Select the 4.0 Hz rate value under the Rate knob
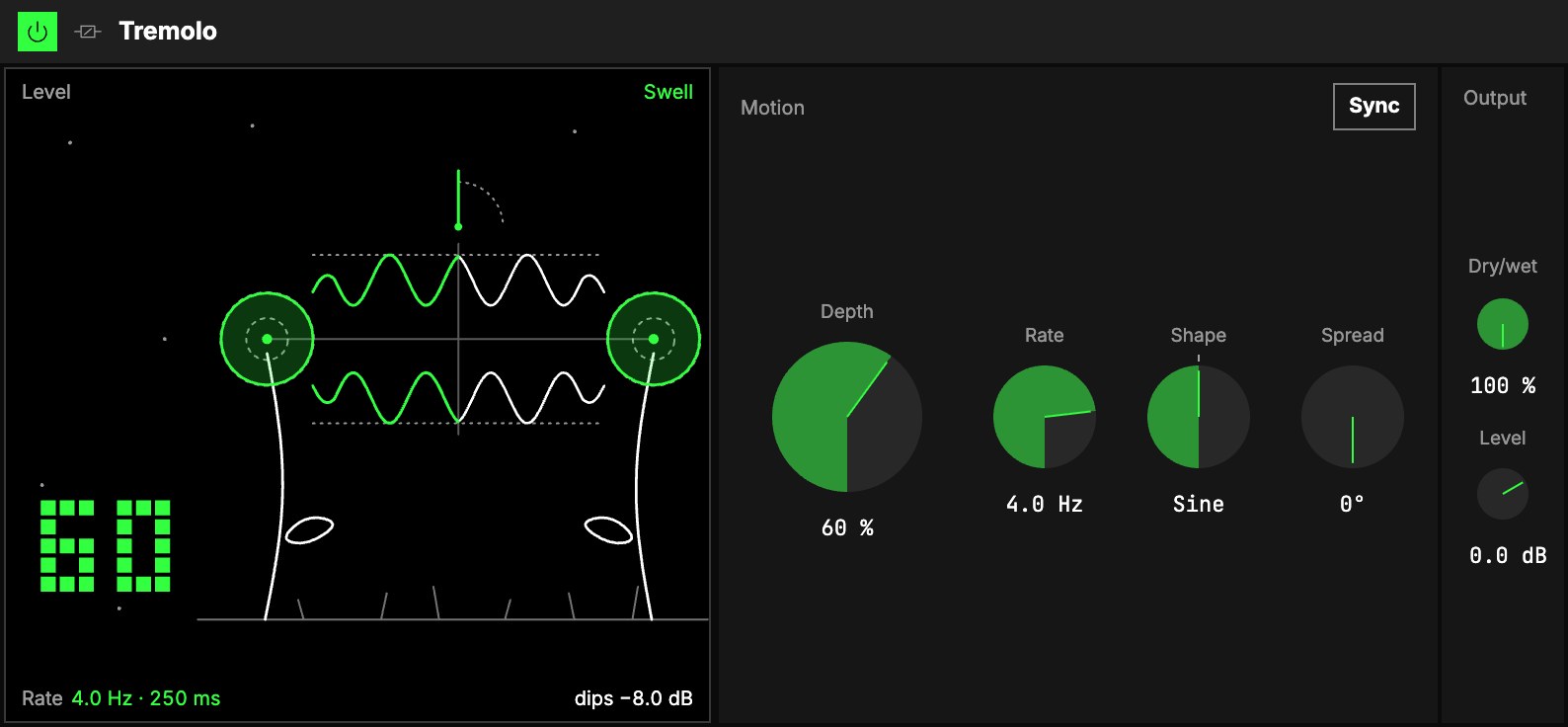This screenshot has height=727, width=1568. [1045, 505]
